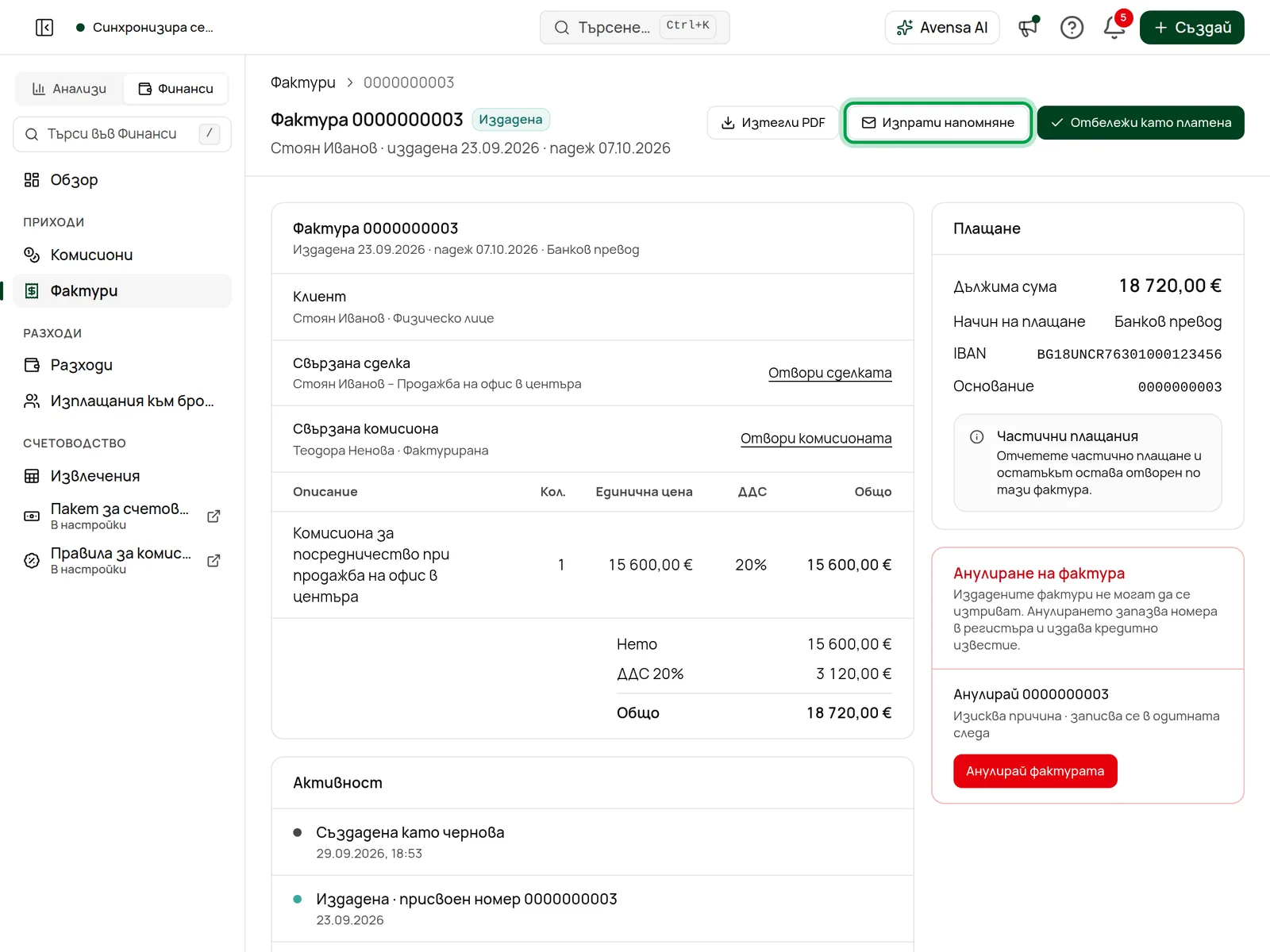Select Фактури in the sidebar
This screenshot has width=1270, height=952.
[x=122, y=291]
